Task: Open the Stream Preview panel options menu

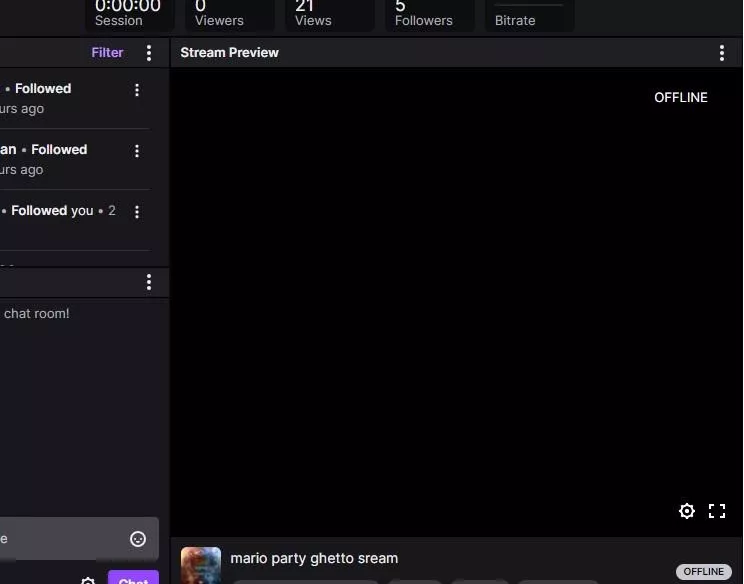Action: point(722,53)
